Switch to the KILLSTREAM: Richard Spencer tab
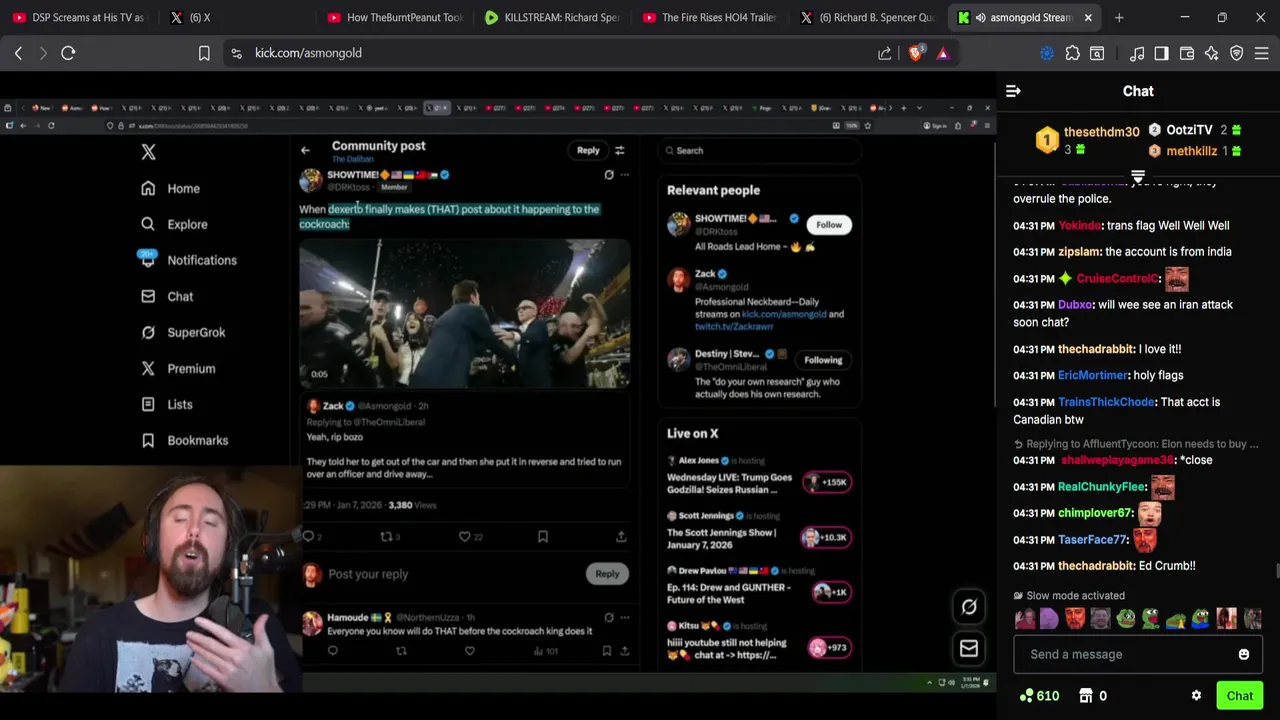 pyautogui.click(x=553, y=17)
